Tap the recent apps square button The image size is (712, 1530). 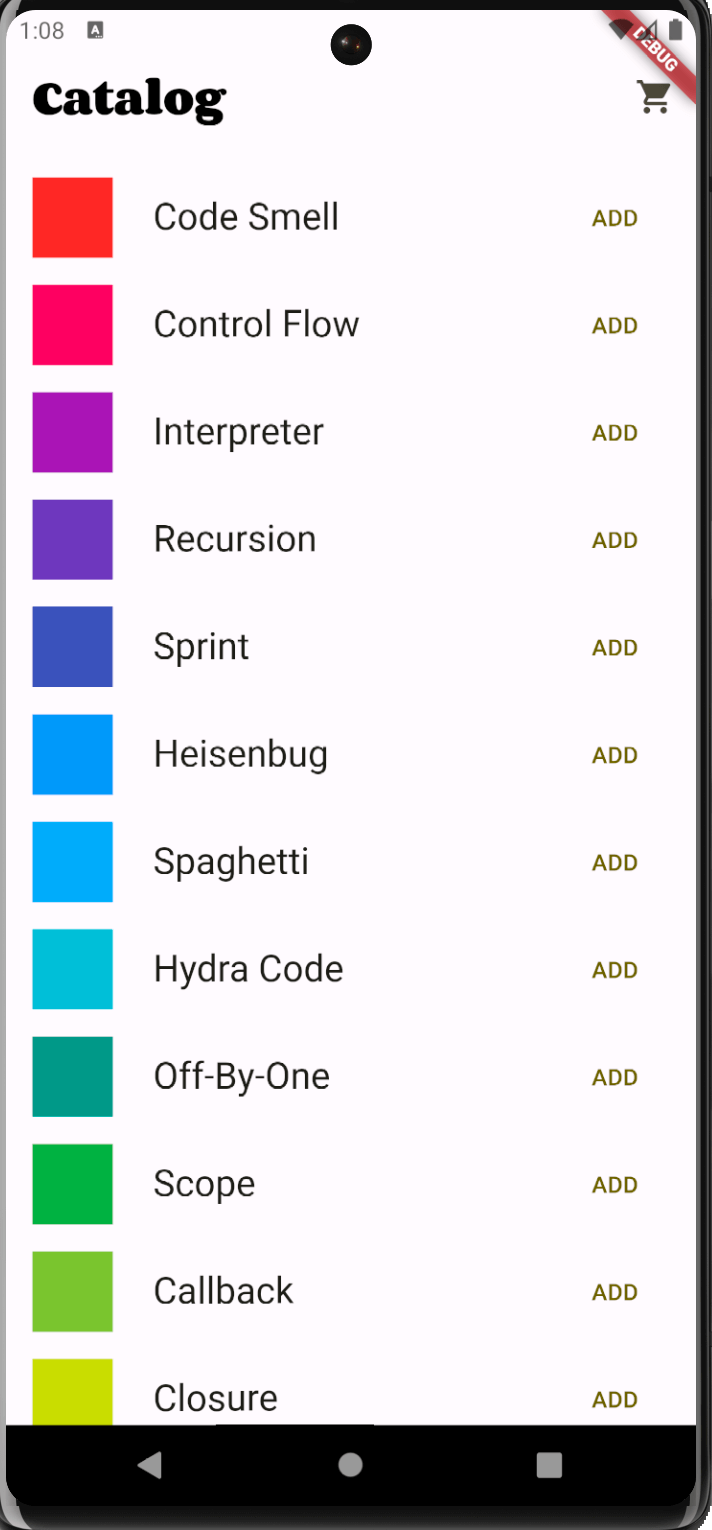(549, 1465)
